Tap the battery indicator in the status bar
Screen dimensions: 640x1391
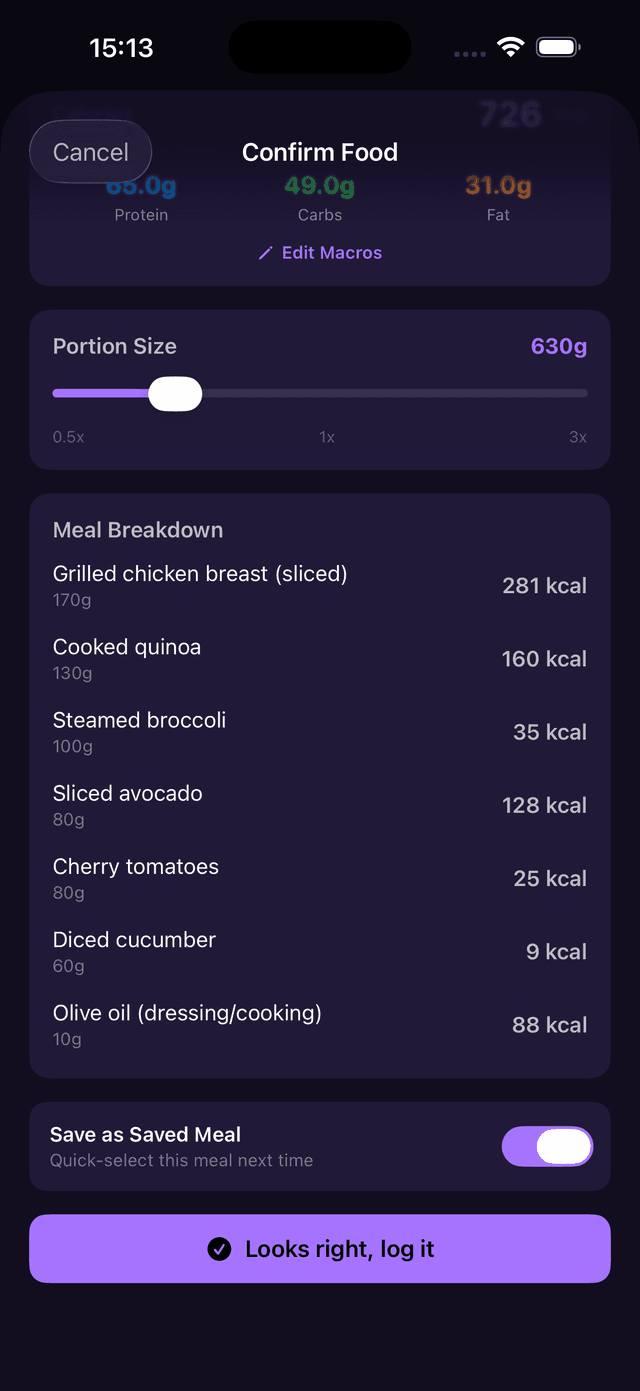click(x=557, y=46)
